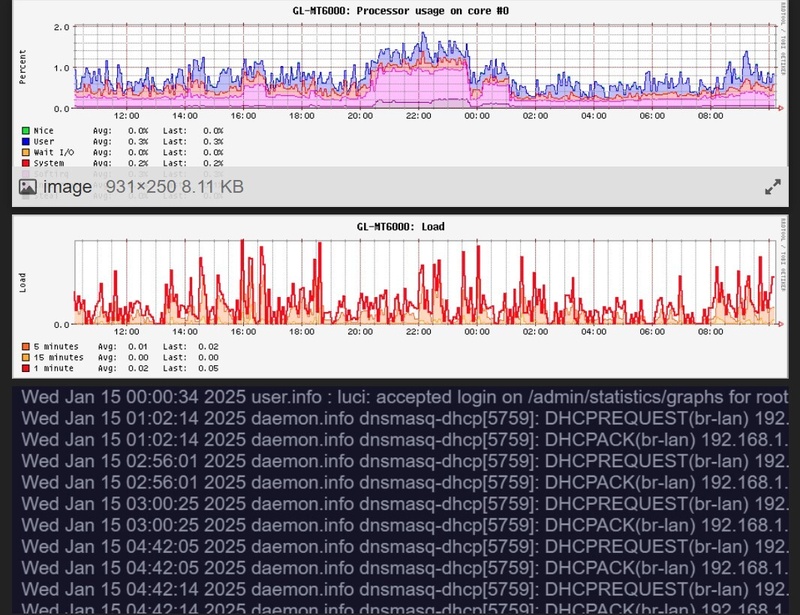Click the 'User' legend label
This screenshot has width=800, height=615.
point(43,141)
